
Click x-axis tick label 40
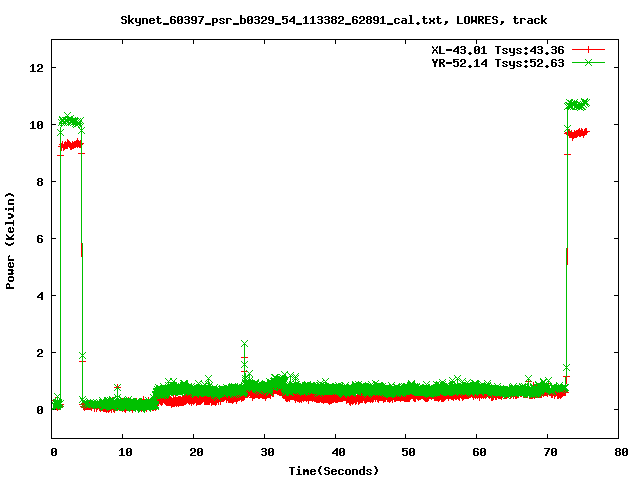[x=338, y=452]
